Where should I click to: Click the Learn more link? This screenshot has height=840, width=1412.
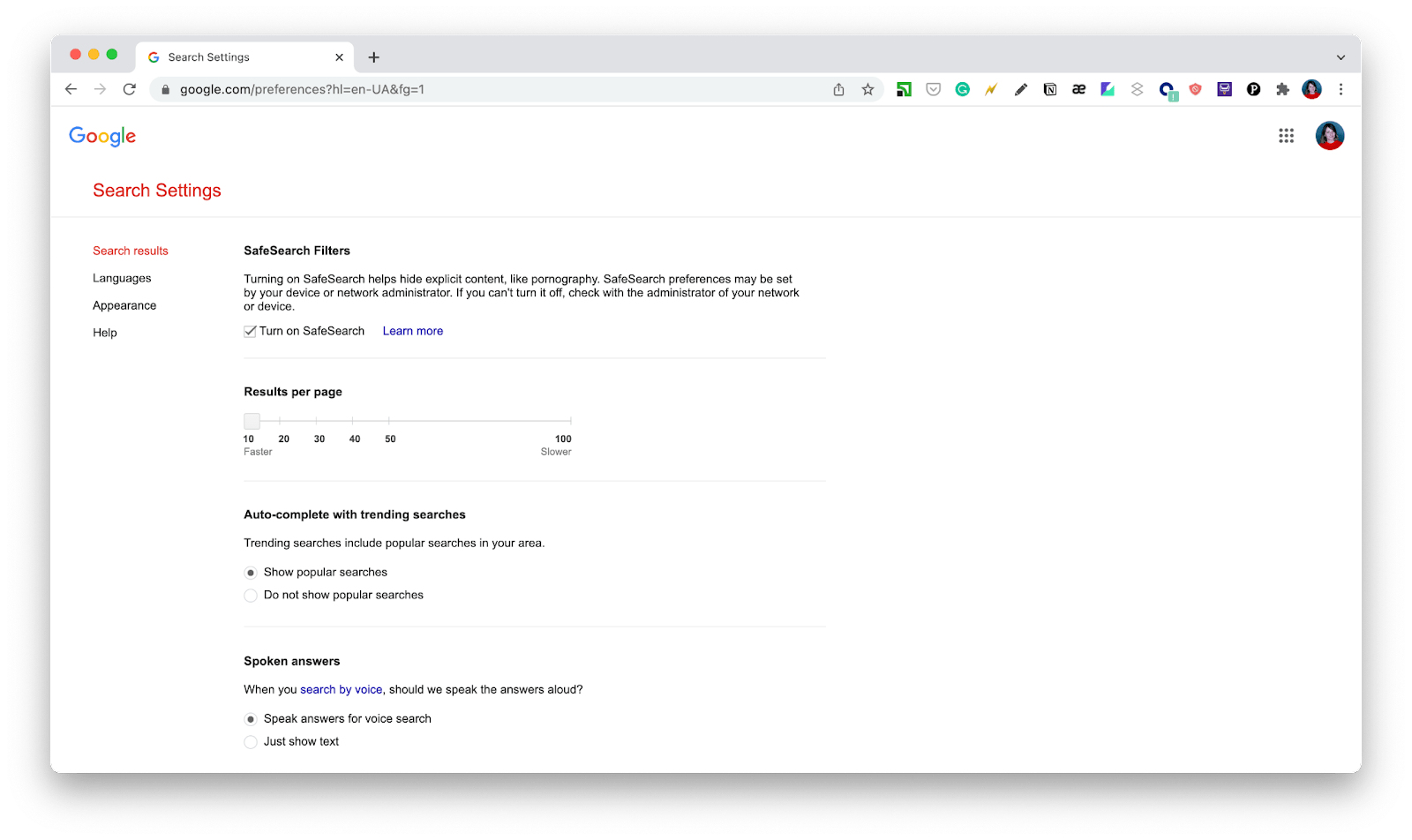pyautogui.click(x=412, y=331)
